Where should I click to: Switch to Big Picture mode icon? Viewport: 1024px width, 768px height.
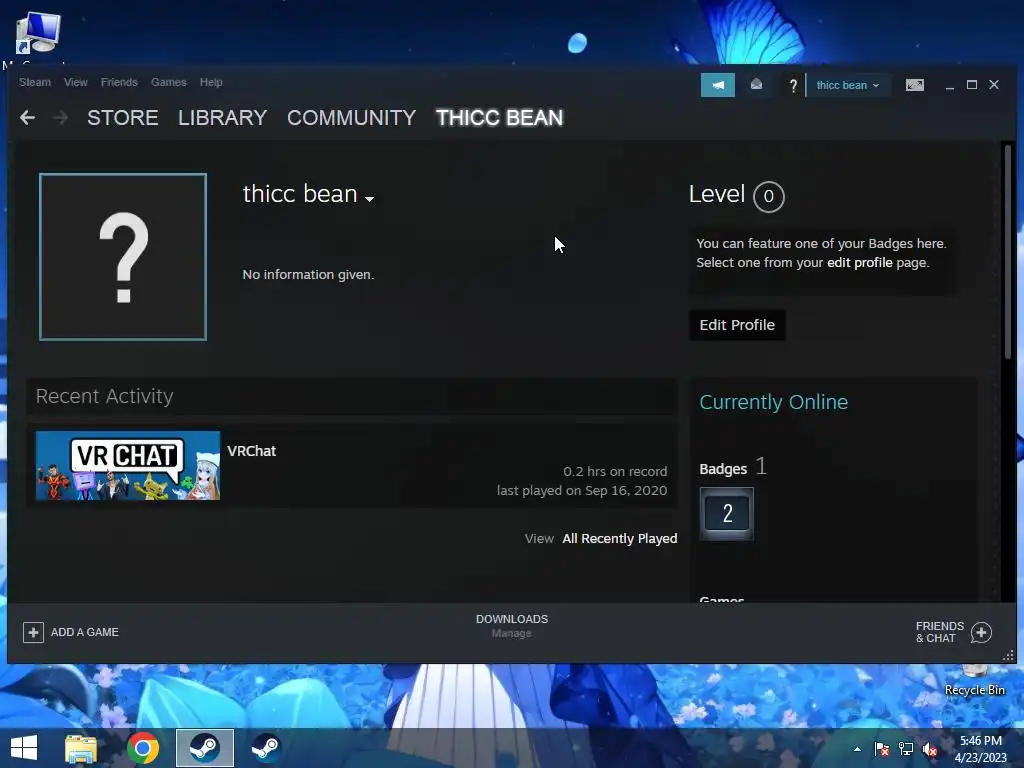(x=914, y=85)
